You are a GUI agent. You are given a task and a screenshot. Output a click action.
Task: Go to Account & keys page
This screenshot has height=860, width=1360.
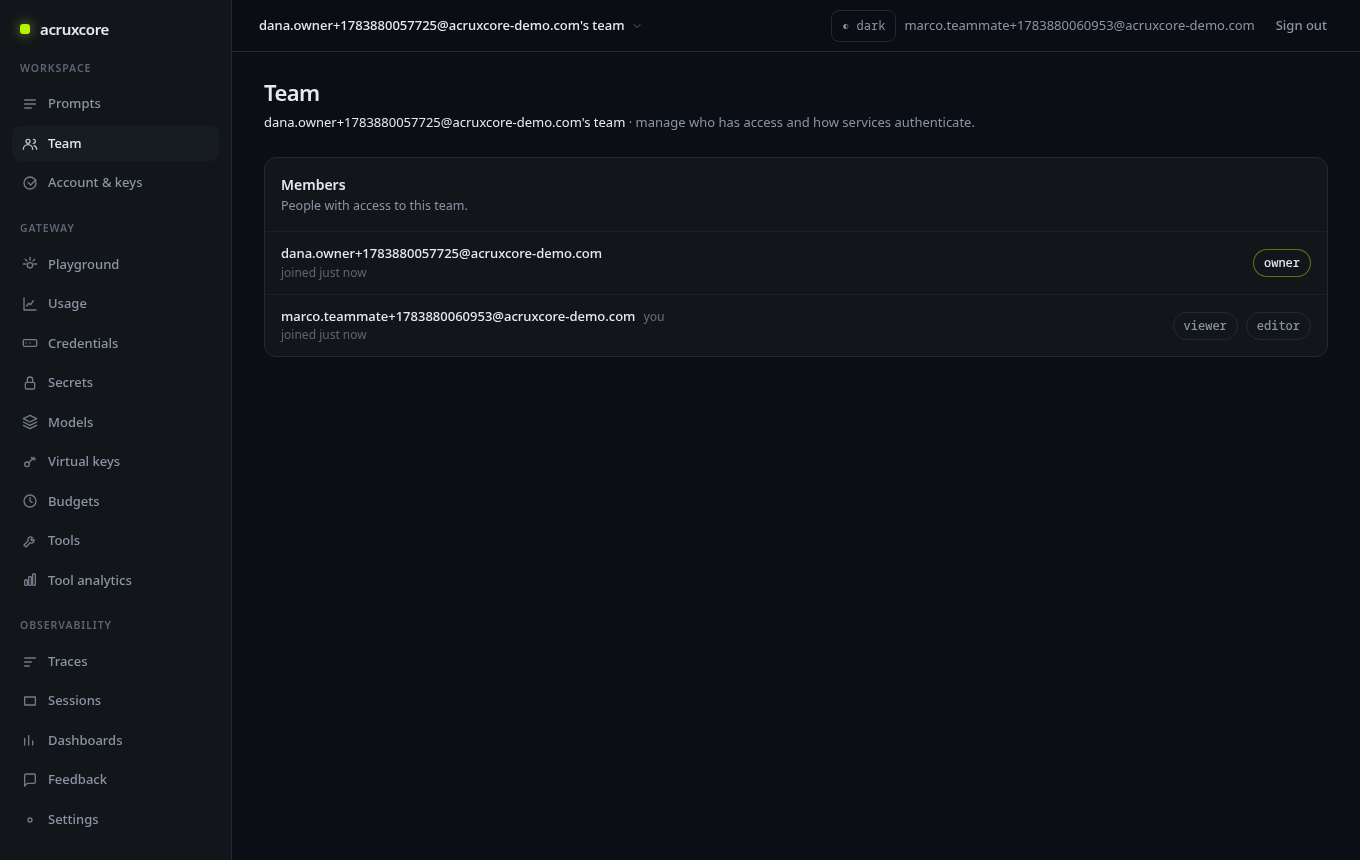click(116, 183)
